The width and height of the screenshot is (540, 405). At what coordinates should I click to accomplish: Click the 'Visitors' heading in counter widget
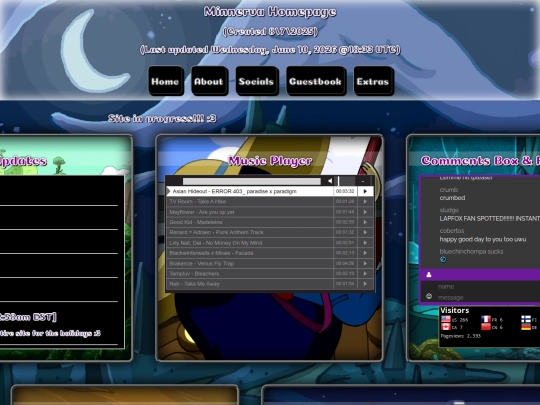coord(455,310)
